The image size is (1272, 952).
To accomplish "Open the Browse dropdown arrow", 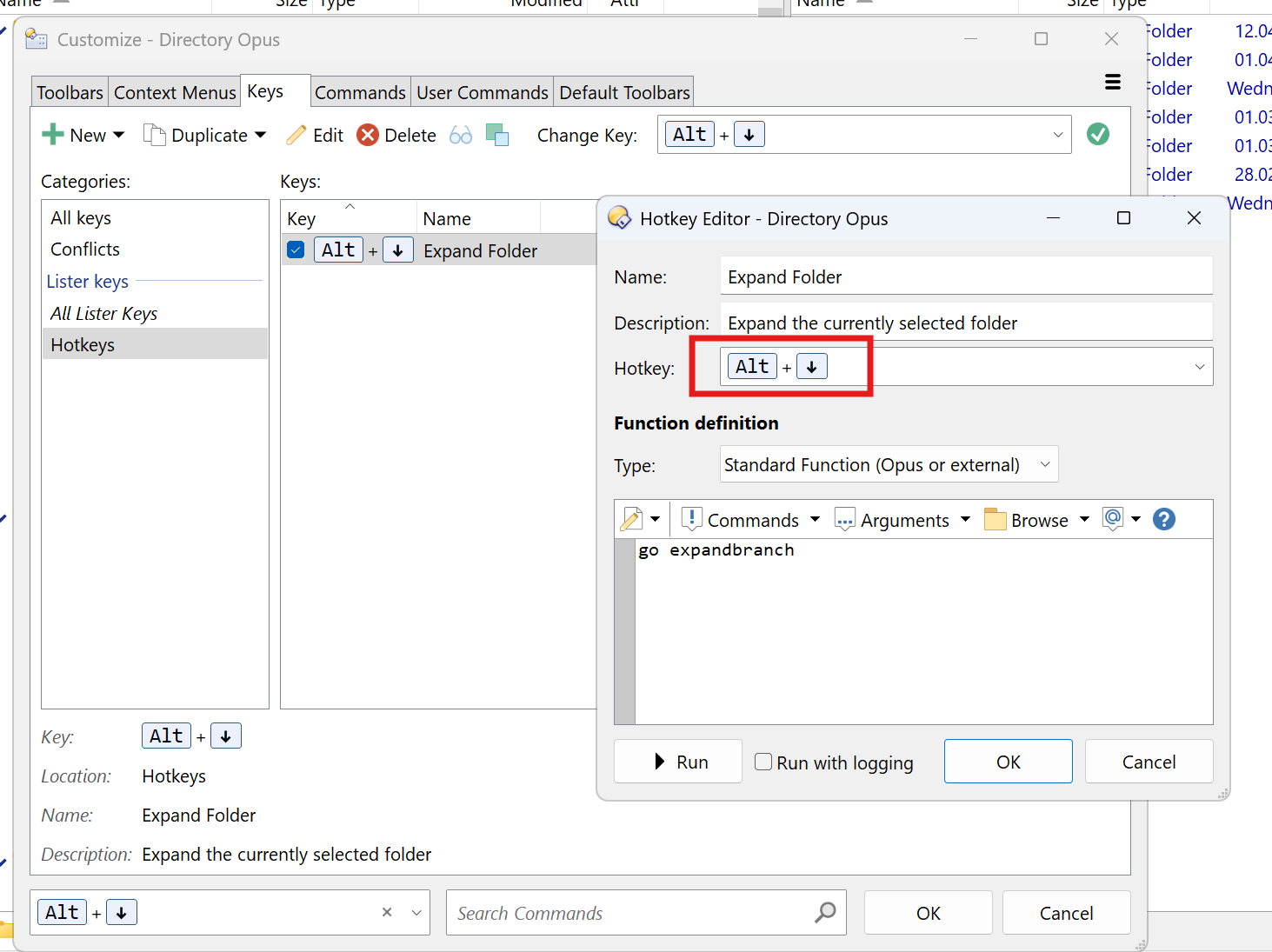I will point(1084,520).
